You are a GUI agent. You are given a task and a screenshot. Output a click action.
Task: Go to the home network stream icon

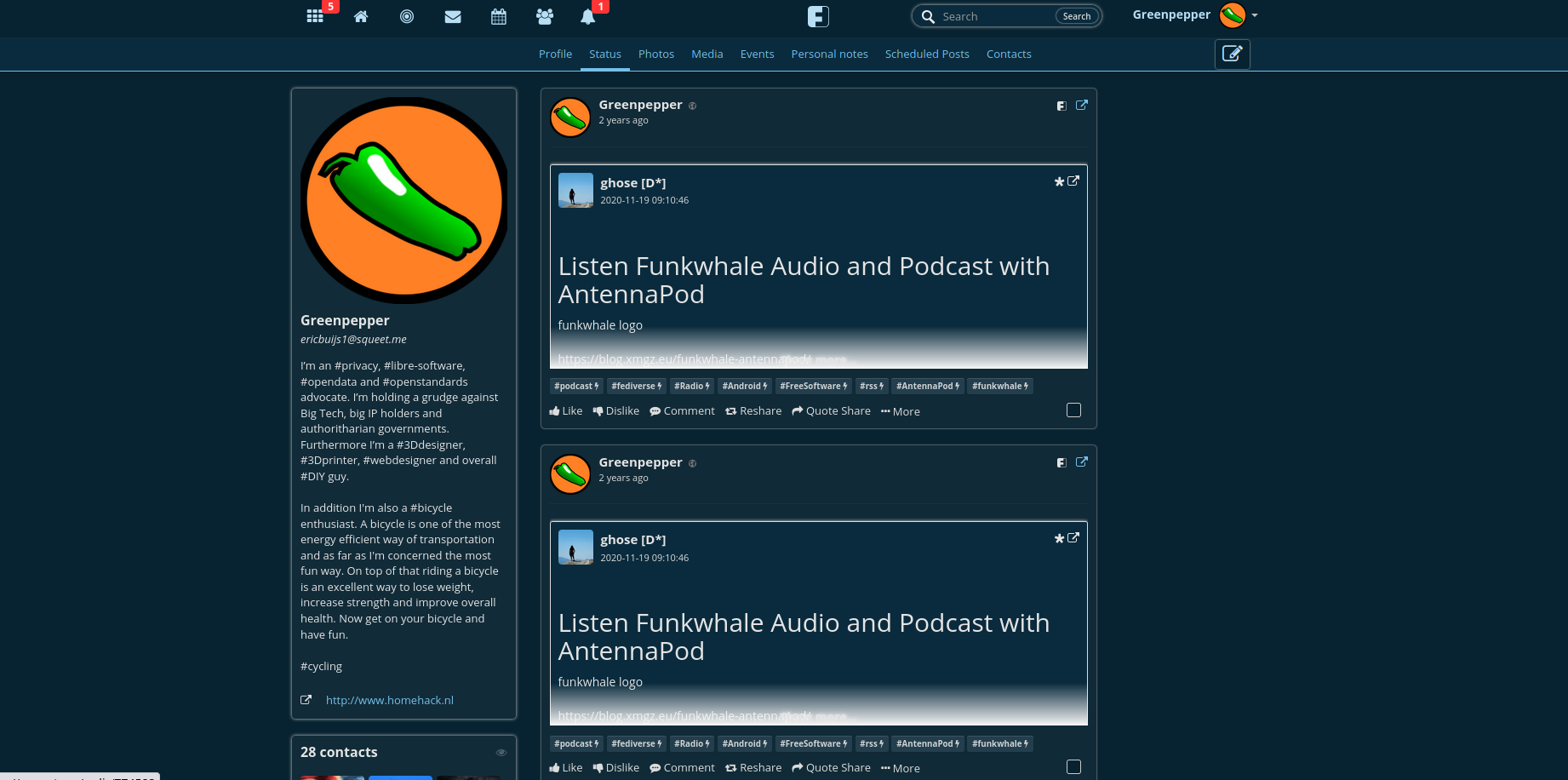361,16
